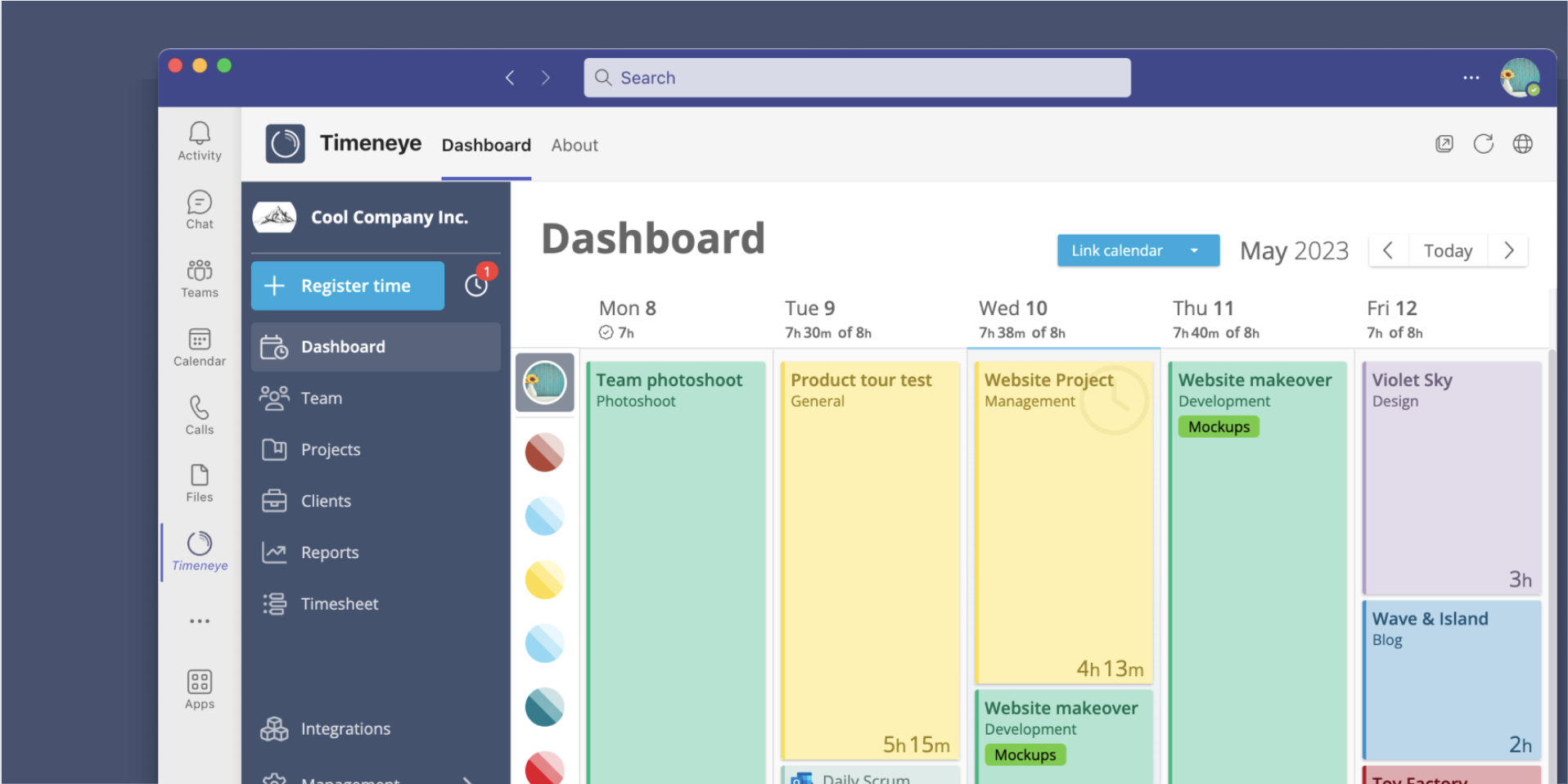Open Files in the Teams sidebar

[199, 483]
